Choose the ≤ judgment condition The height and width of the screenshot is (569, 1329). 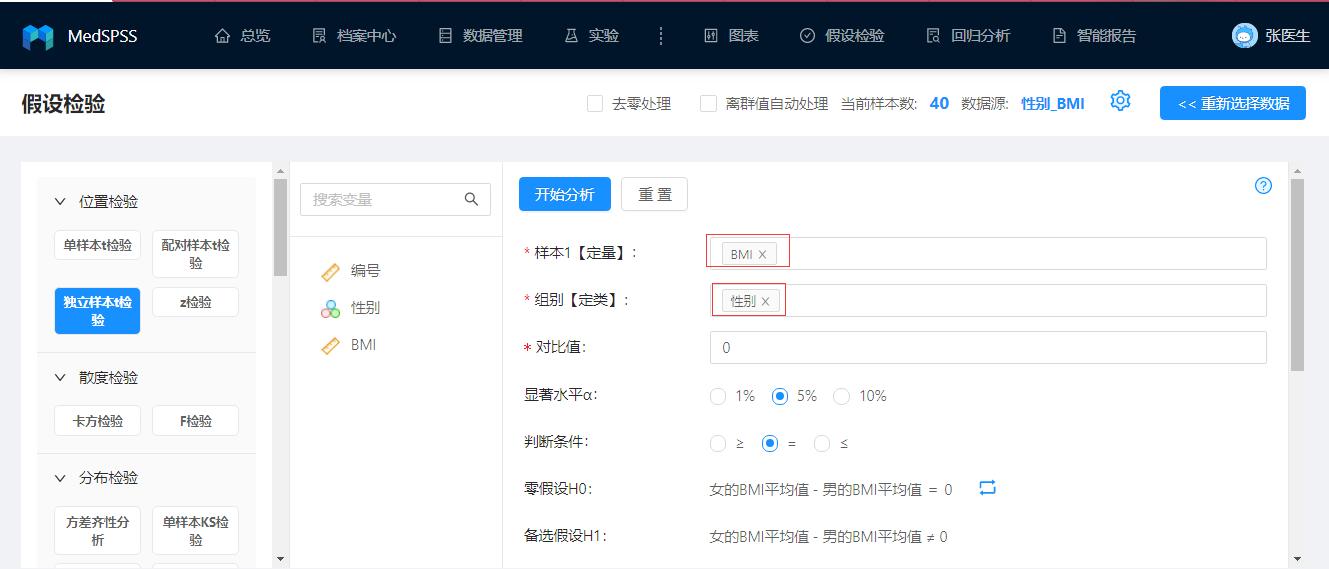click(x=822, y=443)
